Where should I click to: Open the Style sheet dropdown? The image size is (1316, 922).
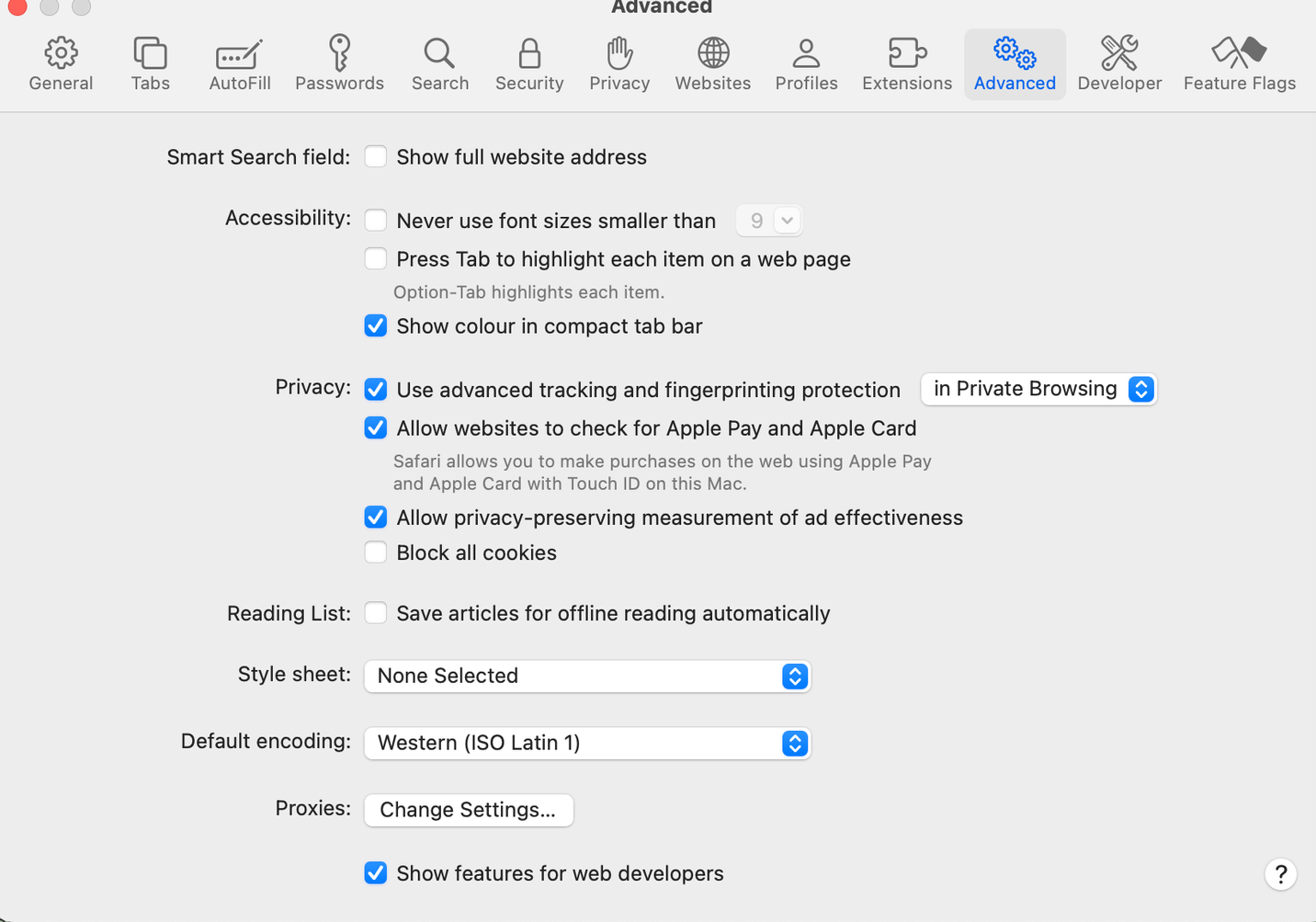tap(587, 676)
